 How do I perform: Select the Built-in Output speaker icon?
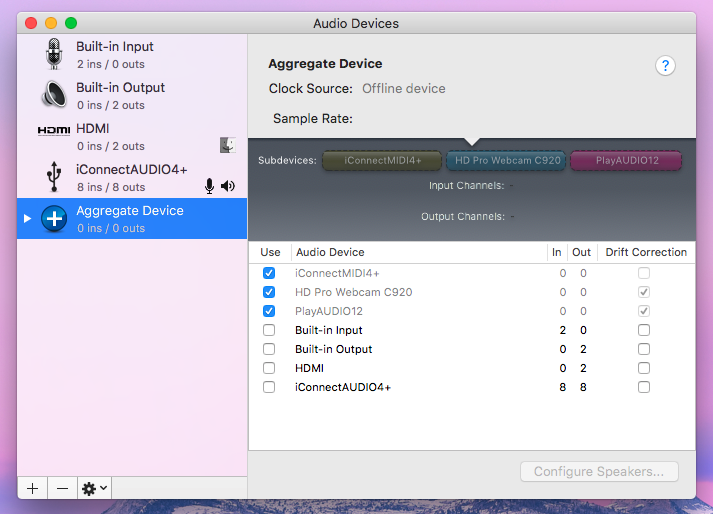coord(54,95)
